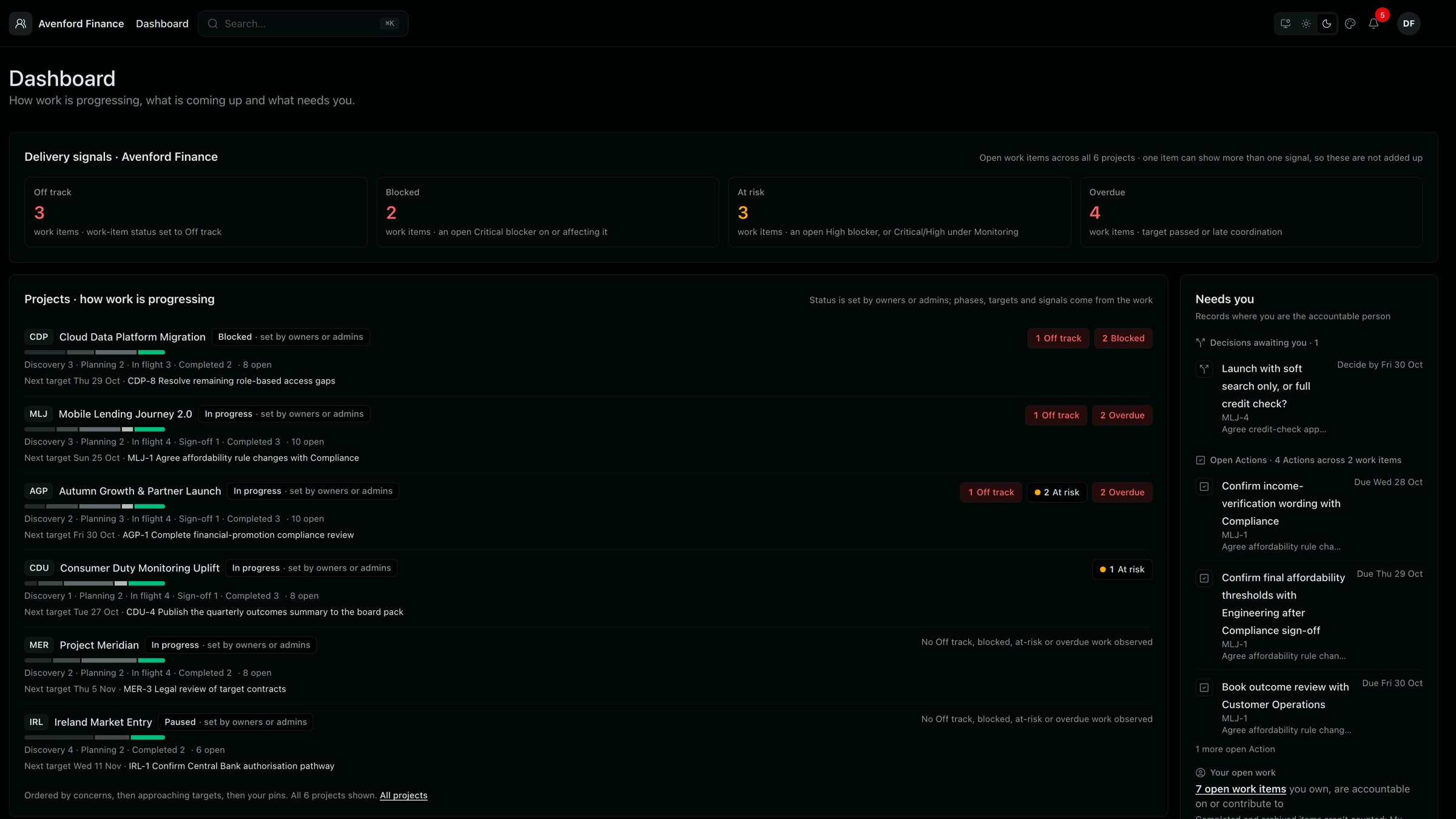
Task: Click the Open Actions heading icon
Action: 1200,460
